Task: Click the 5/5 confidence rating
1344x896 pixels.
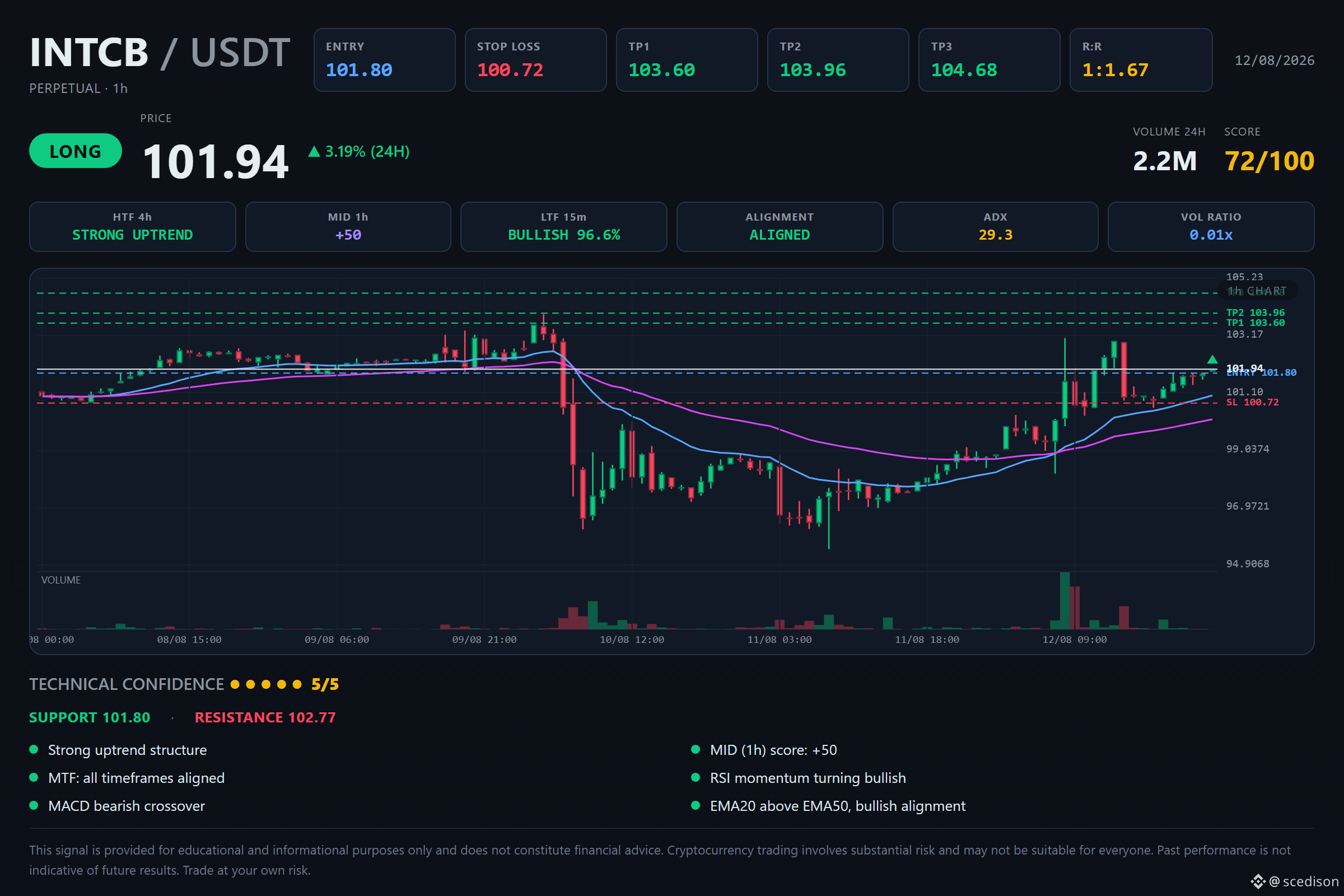Action: coord(325,684)
